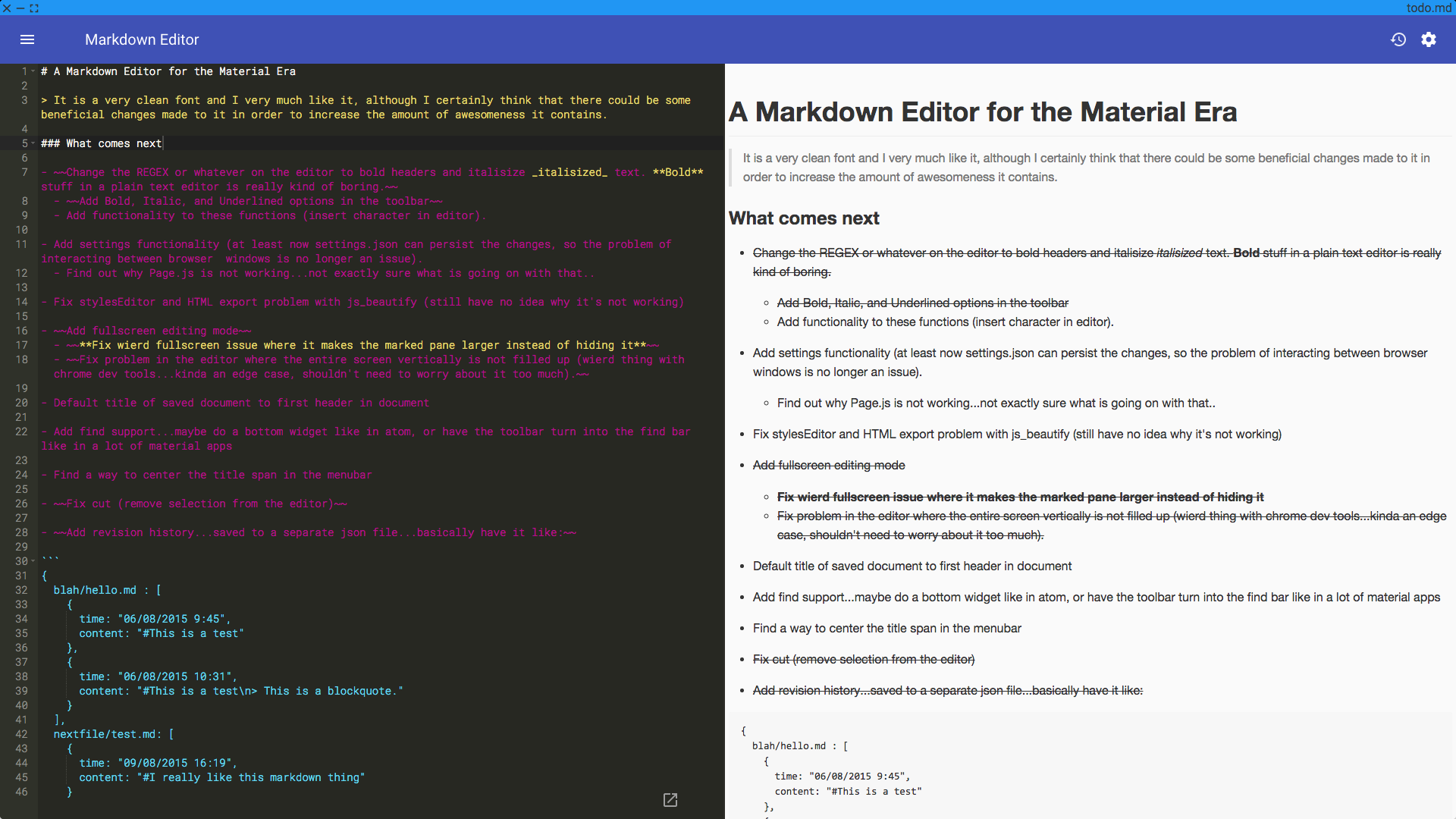
Task: Place cursor in 'nextfile/test.md' editor line
Action: tap(106, 734)
